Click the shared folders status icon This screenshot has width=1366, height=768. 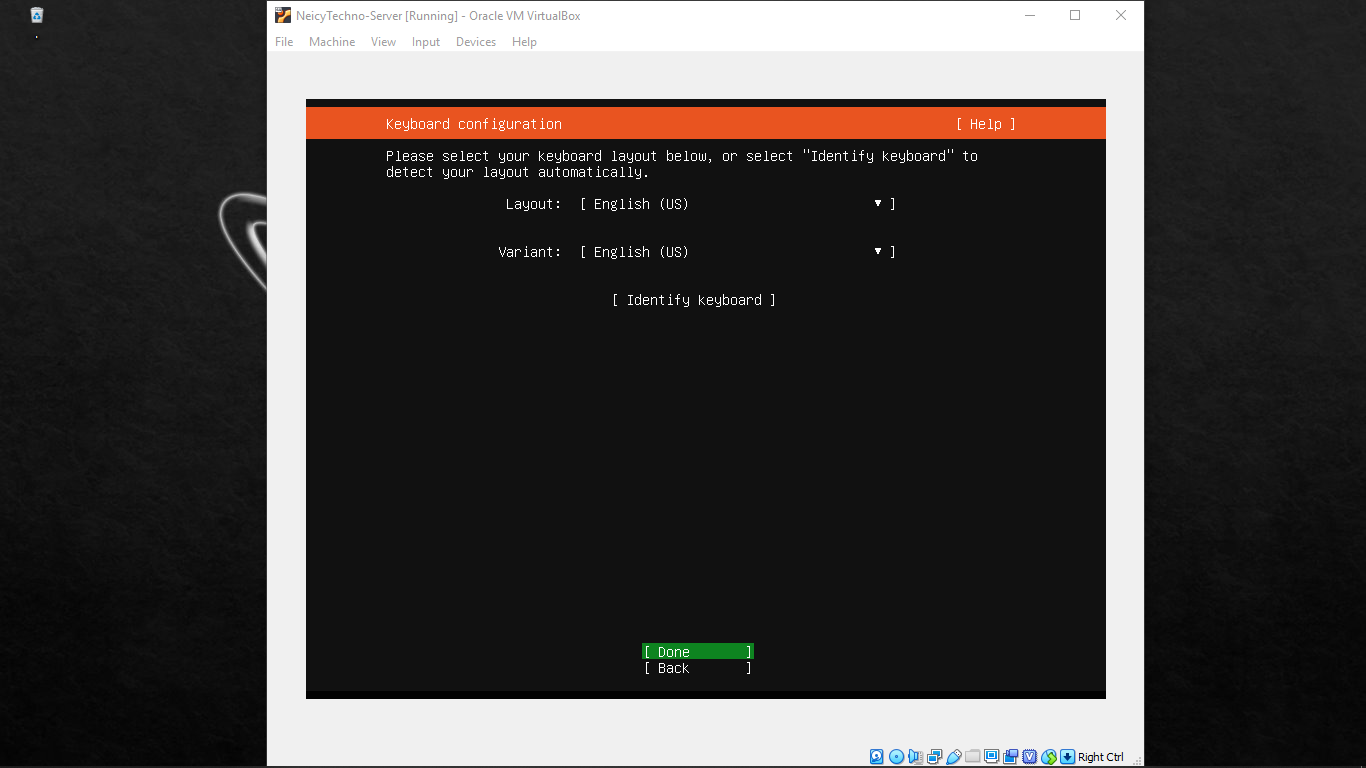[x=973, y=757]
